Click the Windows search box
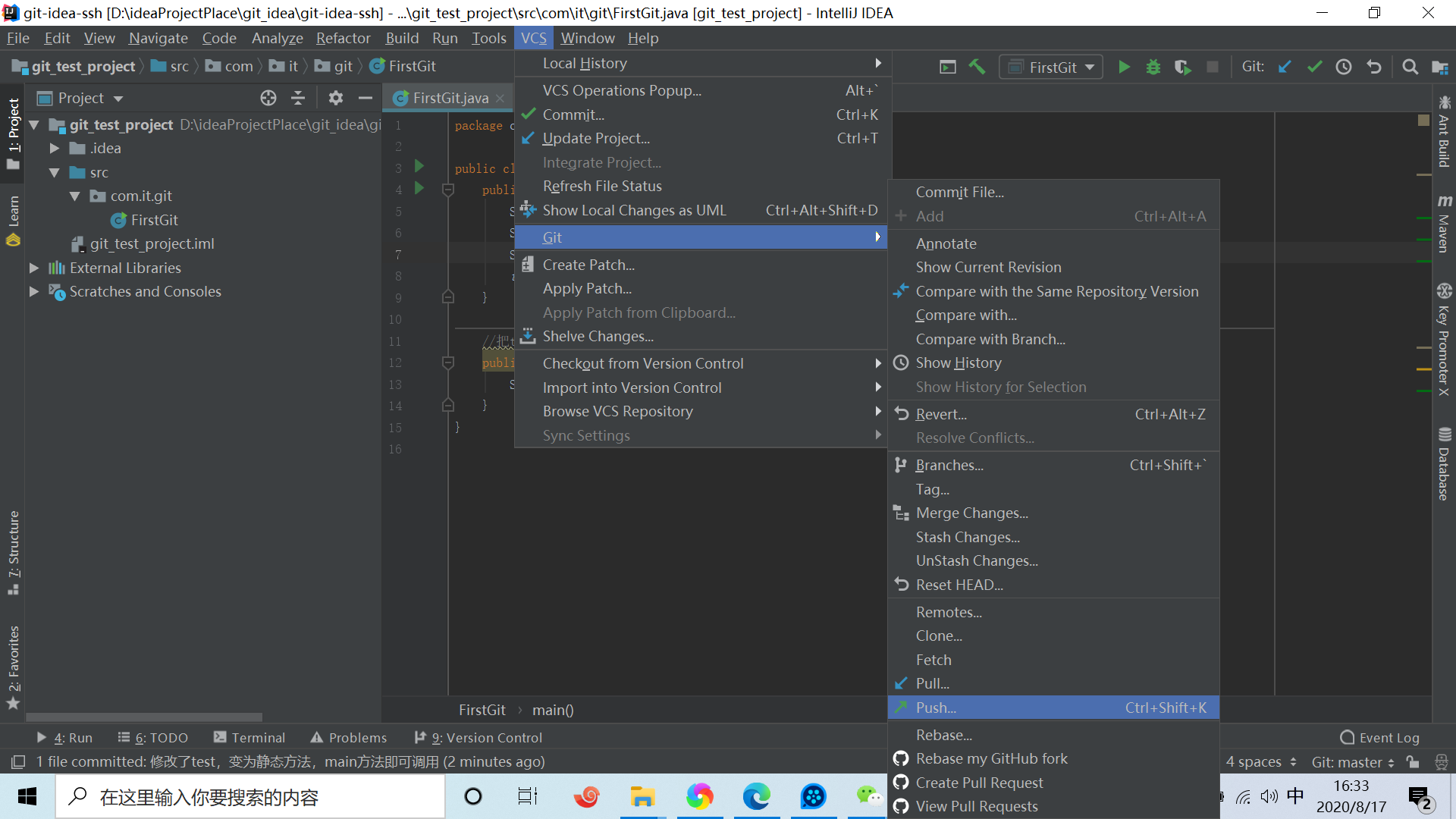The image size is (1456, 819). click(x=250, y=796)
